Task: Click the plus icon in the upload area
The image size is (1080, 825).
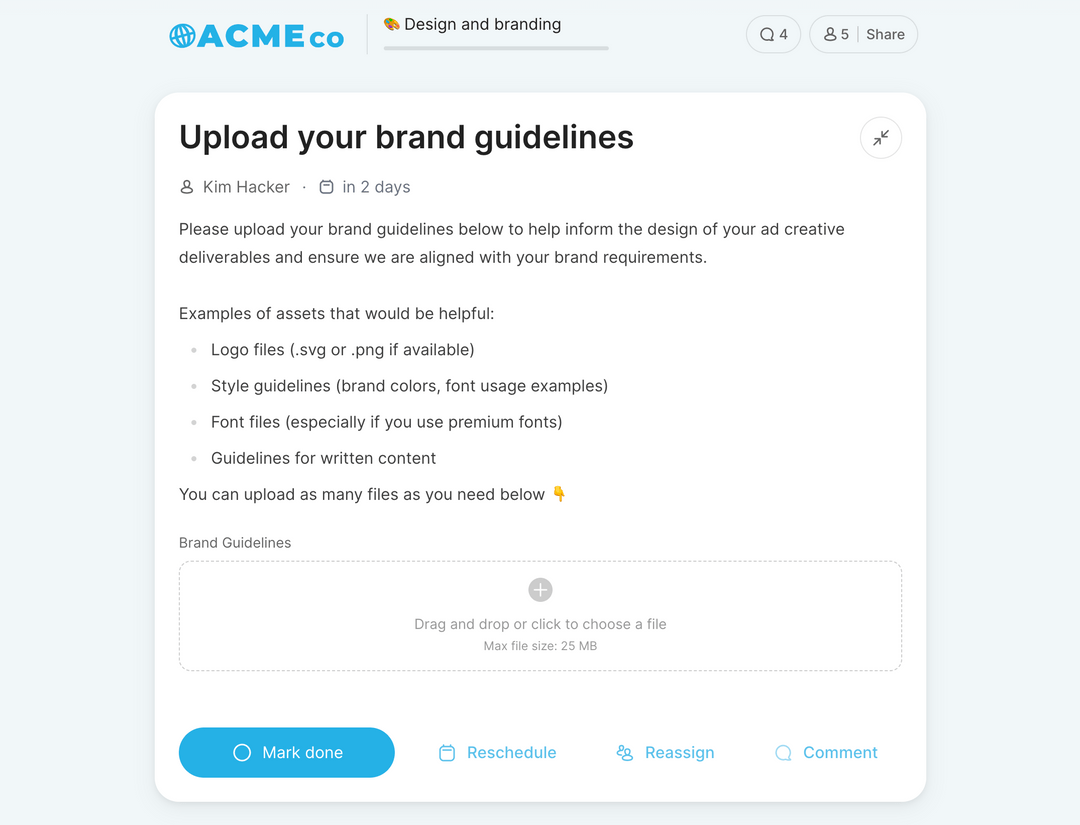Action: 540,590
